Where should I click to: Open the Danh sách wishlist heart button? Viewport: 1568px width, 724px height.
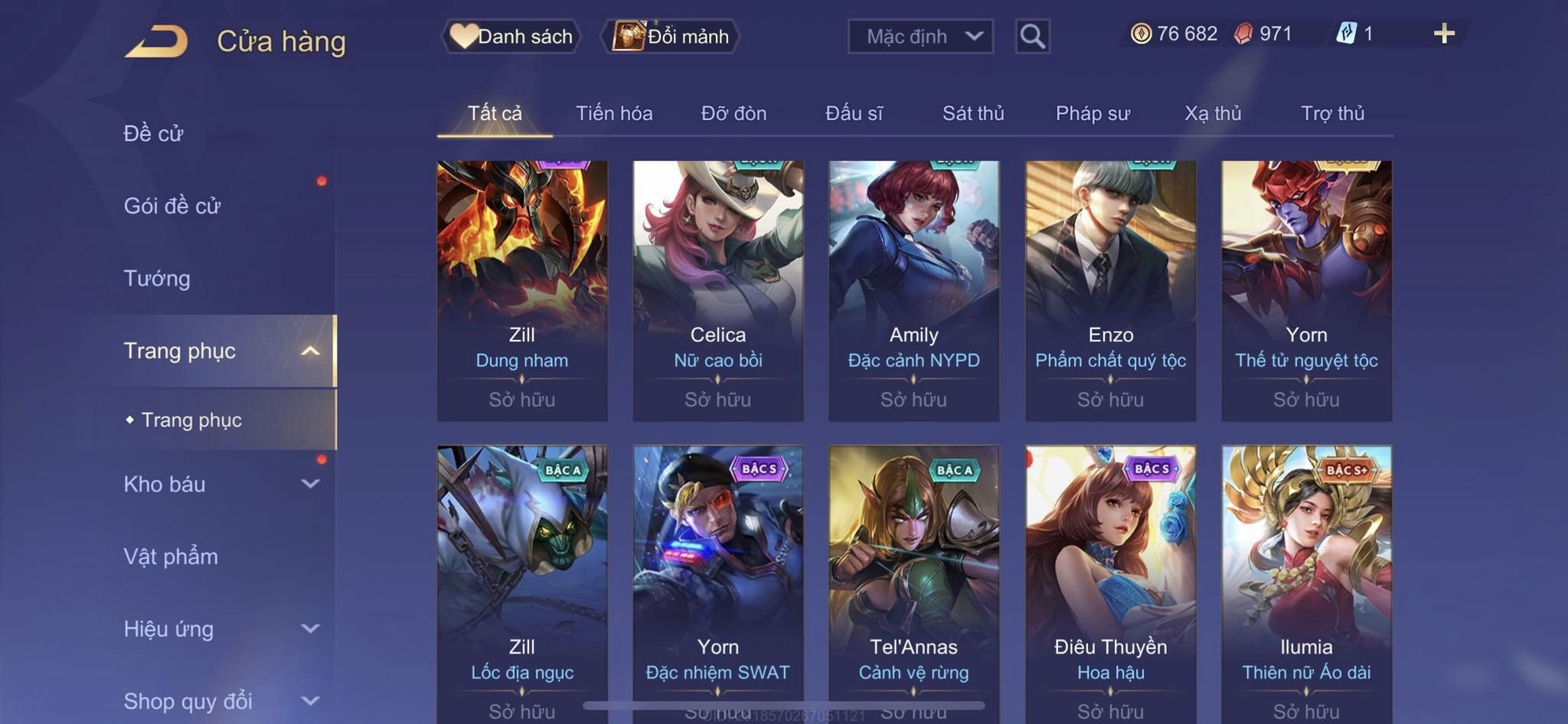tap(511, 36)
